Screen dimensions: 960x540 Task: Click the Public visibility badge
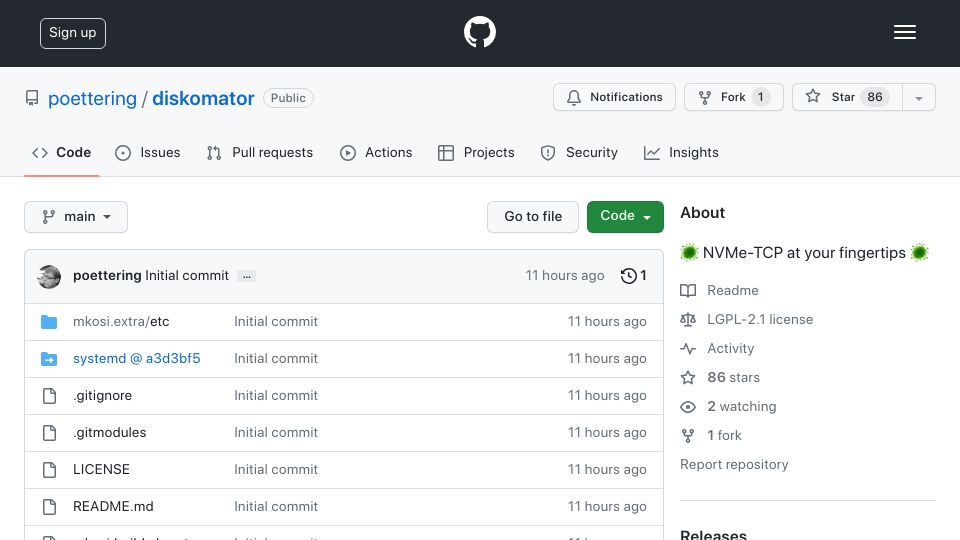(288, 98)
